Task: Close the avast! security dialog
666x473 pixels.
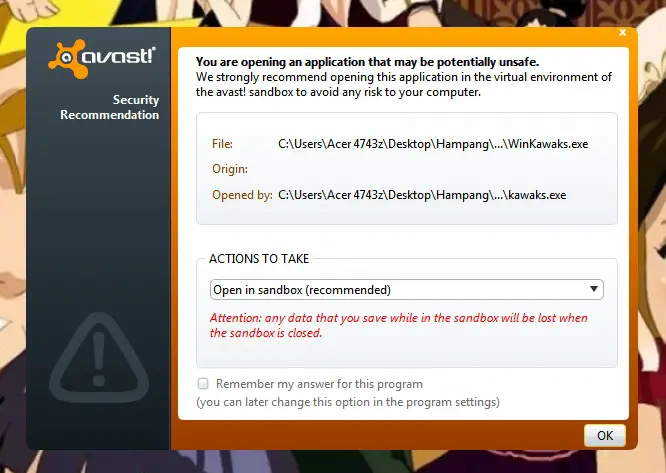Action: tap(623, 33)
